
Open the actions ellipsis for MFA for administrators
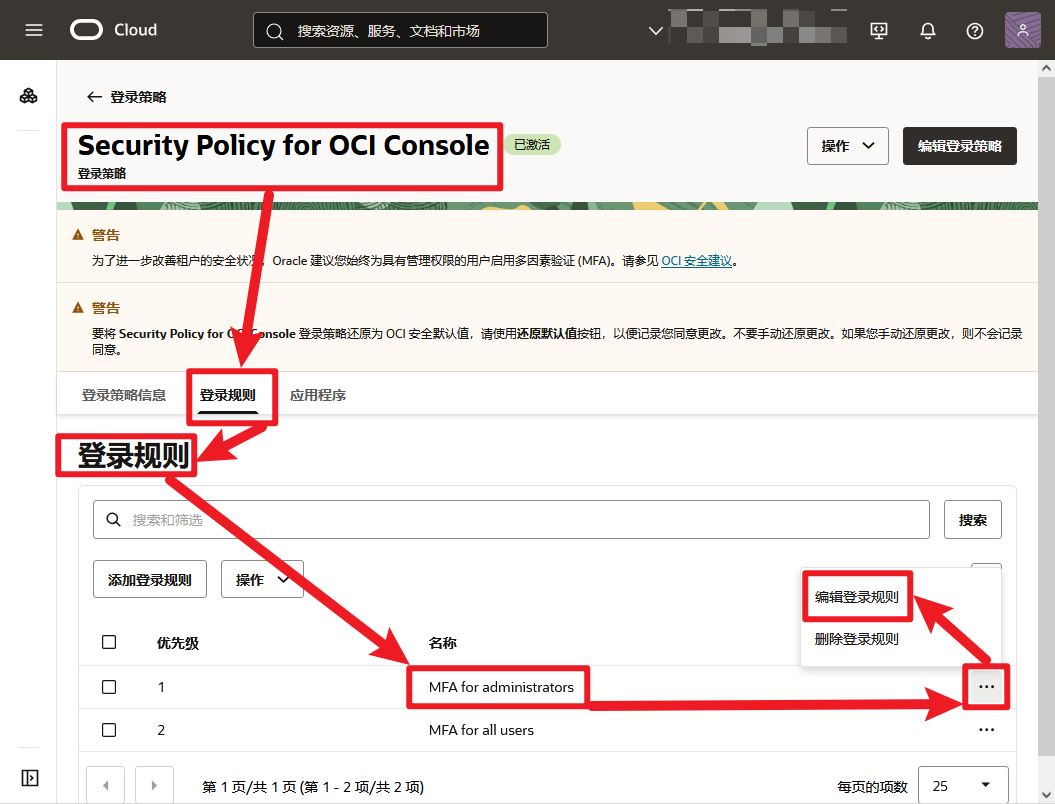986,687
